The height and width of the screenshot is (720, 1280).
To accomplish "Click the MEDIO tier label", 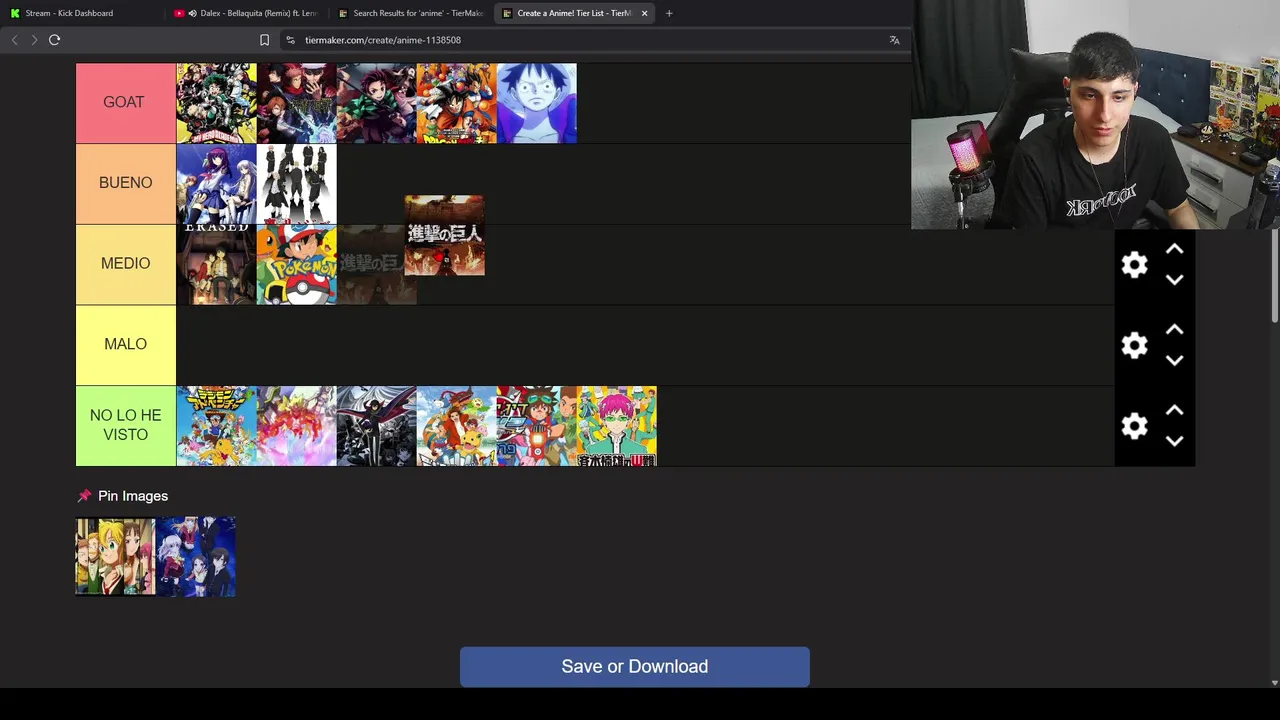I will (126, 264).
